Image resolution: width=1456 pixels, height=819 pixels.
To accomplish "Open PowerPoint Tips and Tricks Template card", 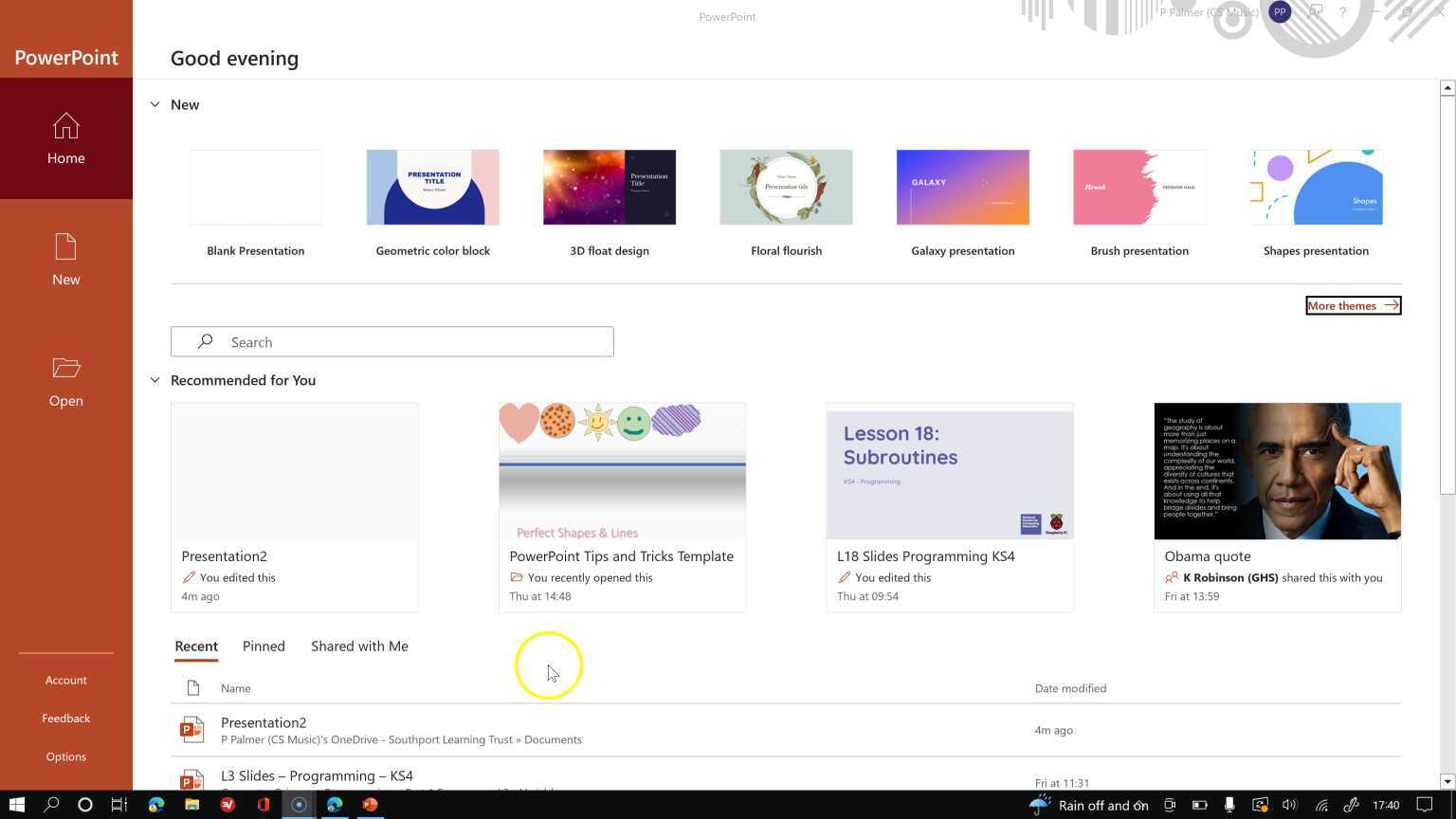I will (622, 507).
